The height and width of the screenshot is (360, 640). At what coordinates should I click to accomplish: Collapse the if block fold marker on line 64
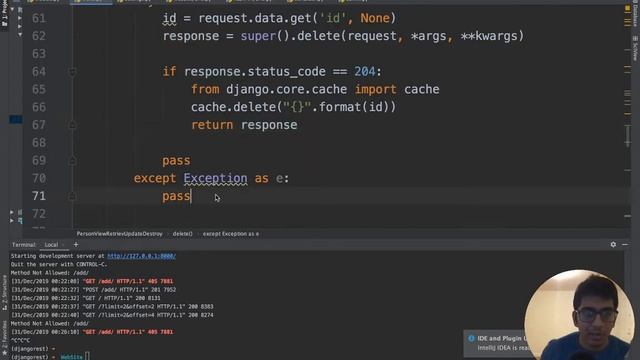point(72,72)
